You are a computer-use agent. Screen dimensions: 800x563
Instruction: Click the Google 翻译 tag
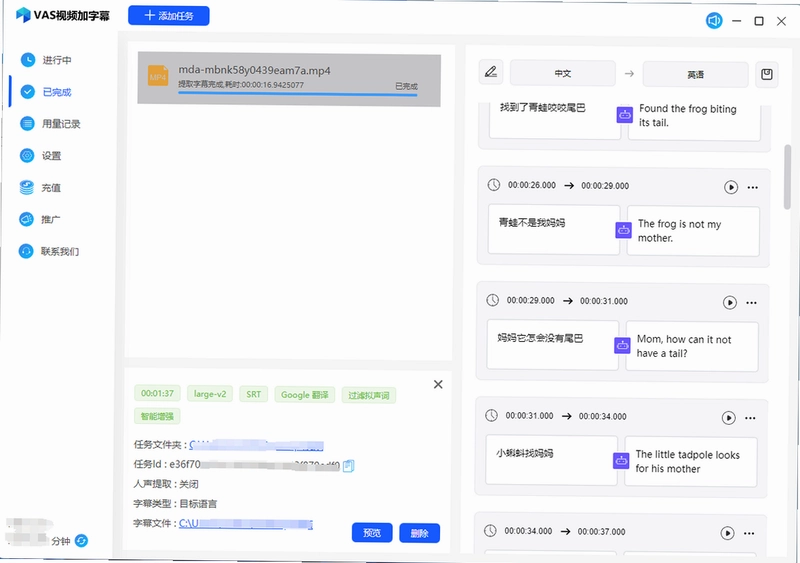[x=305, y=395]
